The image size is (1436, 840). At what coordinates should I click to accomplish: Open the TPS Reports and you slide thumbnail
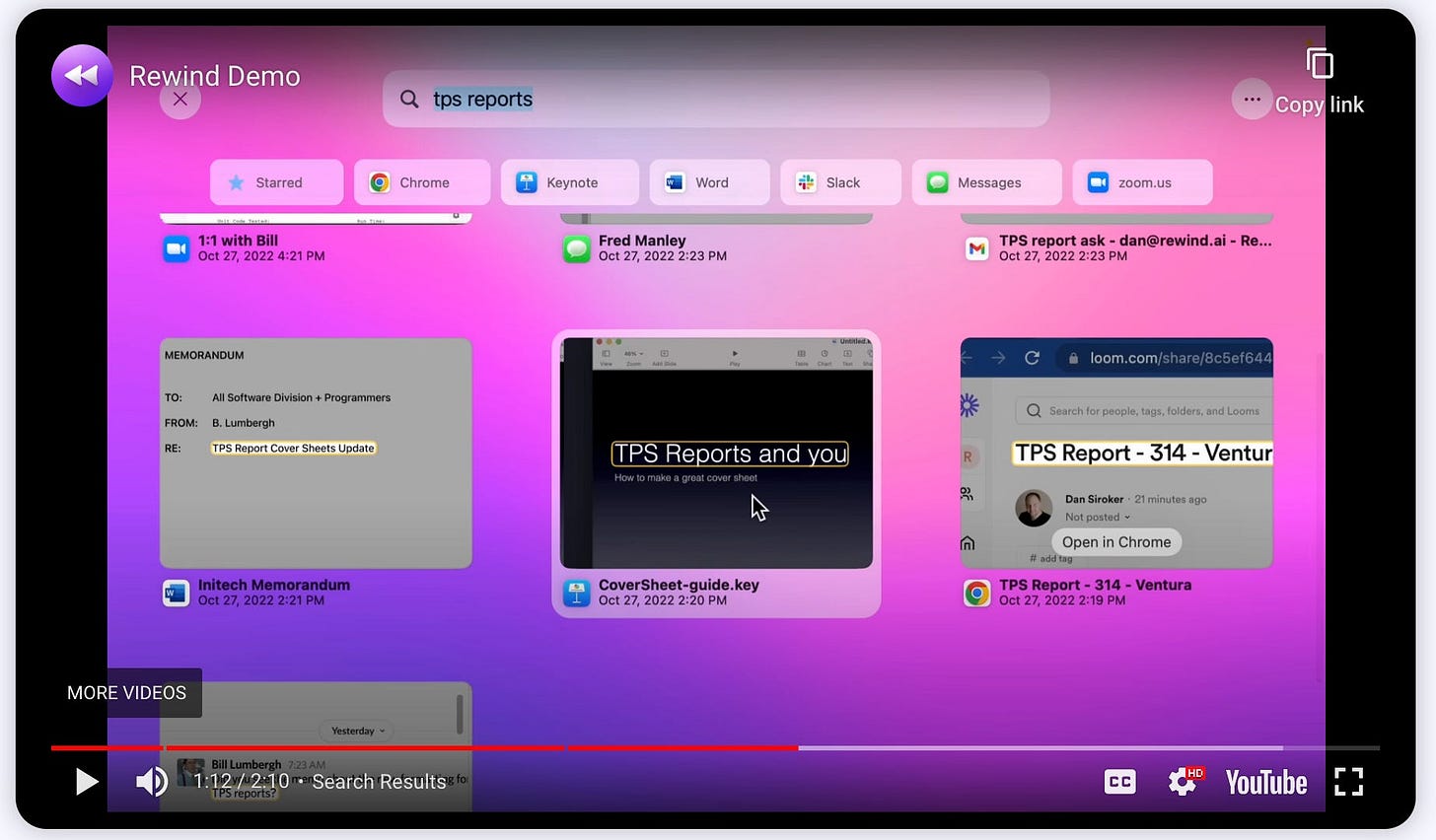(716, 454)
